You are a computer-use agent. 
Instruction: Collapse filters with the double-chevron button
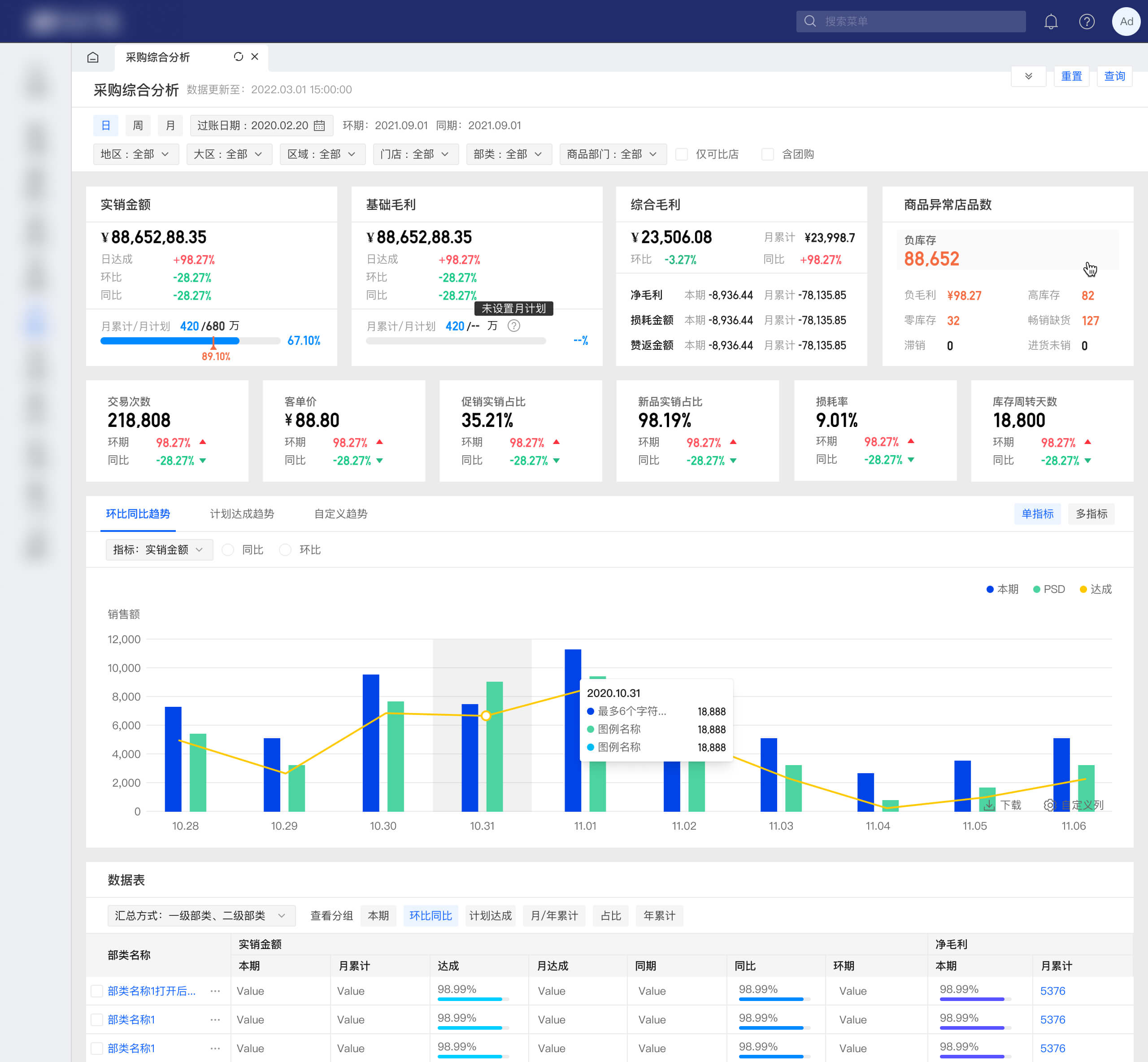pyautogui.click(x=1028, y=76)
